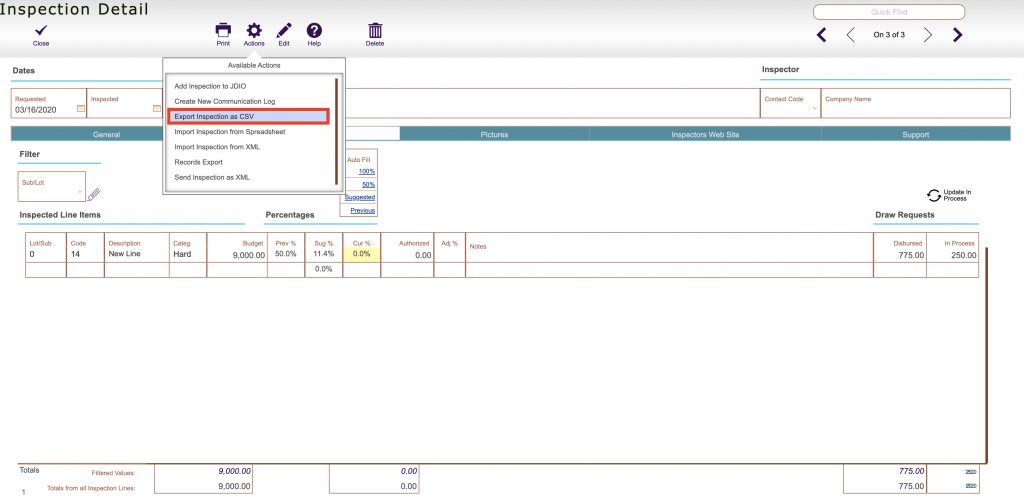Click Totals from all Inspection Lines label
This screenshot has height=503, width=1024.
coord(91,488)
